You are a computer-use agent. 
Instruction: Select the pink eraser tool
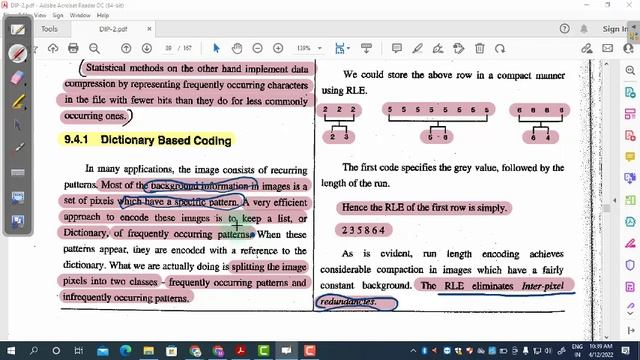(18, 78)
